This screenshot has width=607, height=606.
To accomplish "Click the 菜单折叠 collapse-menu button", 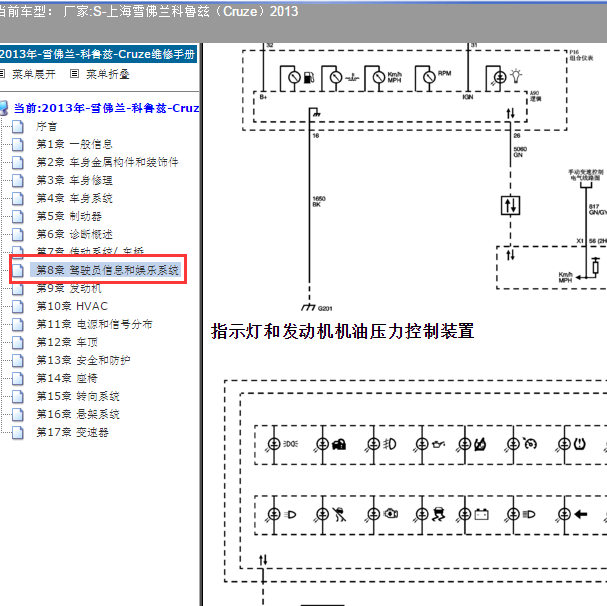I will click(108, 74).
